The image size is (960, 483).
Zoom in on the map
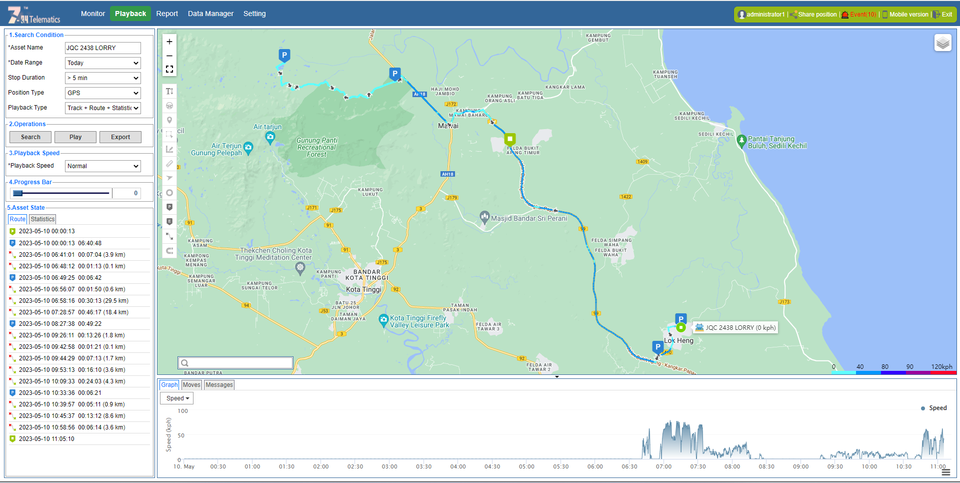pos(169,42)
